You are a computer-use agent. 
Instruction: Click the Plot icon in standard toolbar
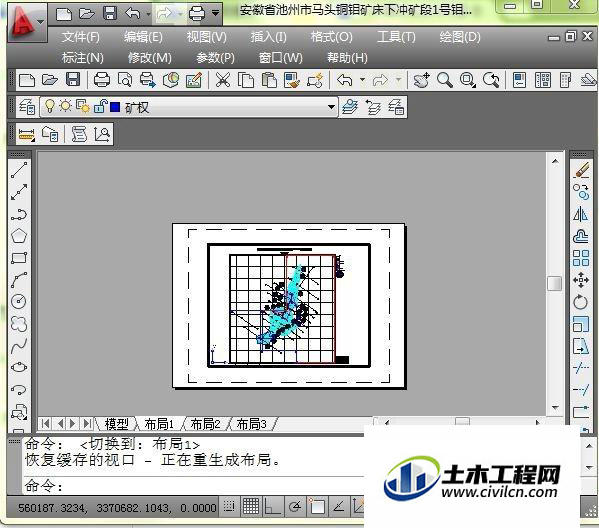tap(102, 80)
